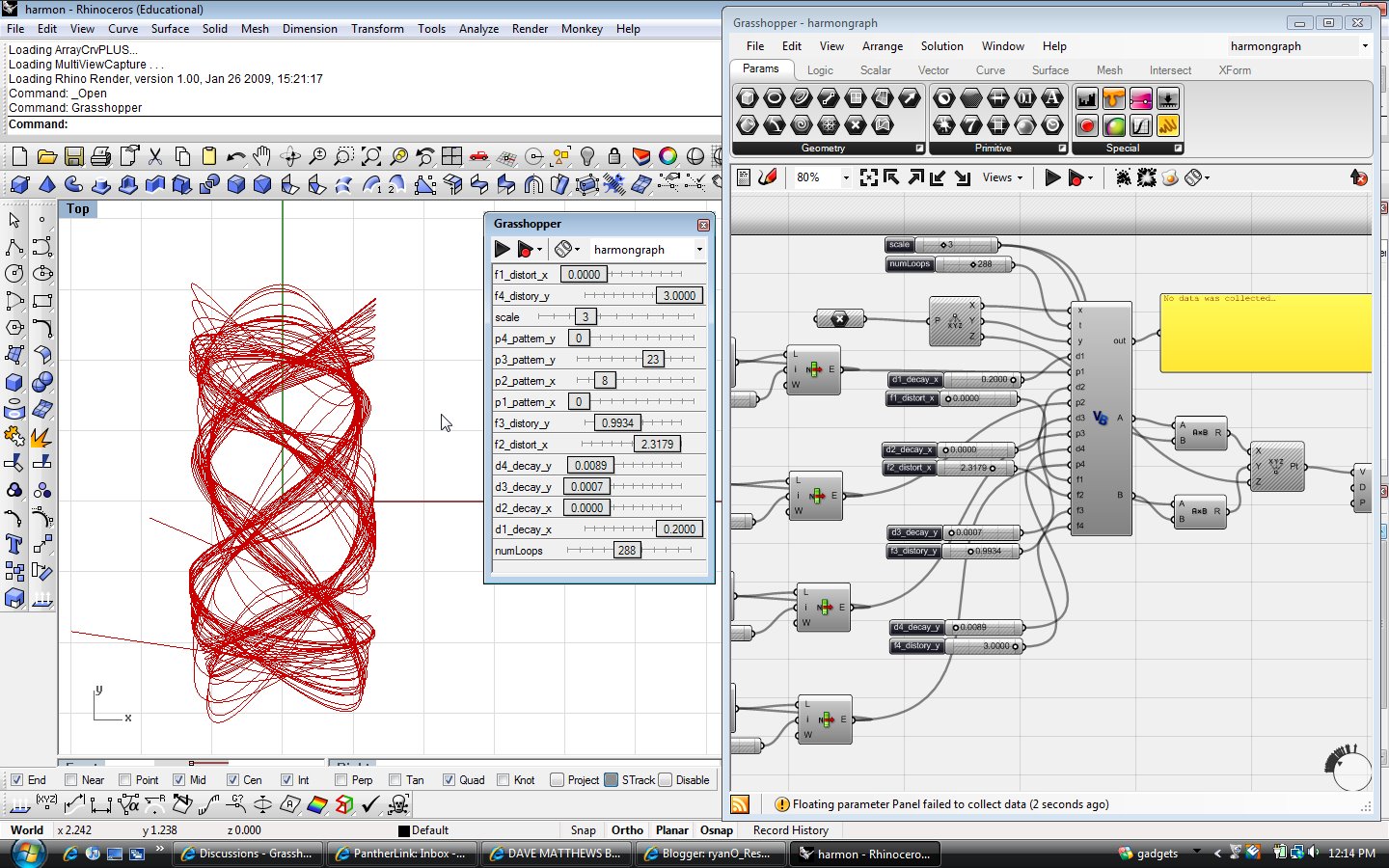Click the scale slider handle showing 3
1389x868 pixels.
click(x=586, y=317)
